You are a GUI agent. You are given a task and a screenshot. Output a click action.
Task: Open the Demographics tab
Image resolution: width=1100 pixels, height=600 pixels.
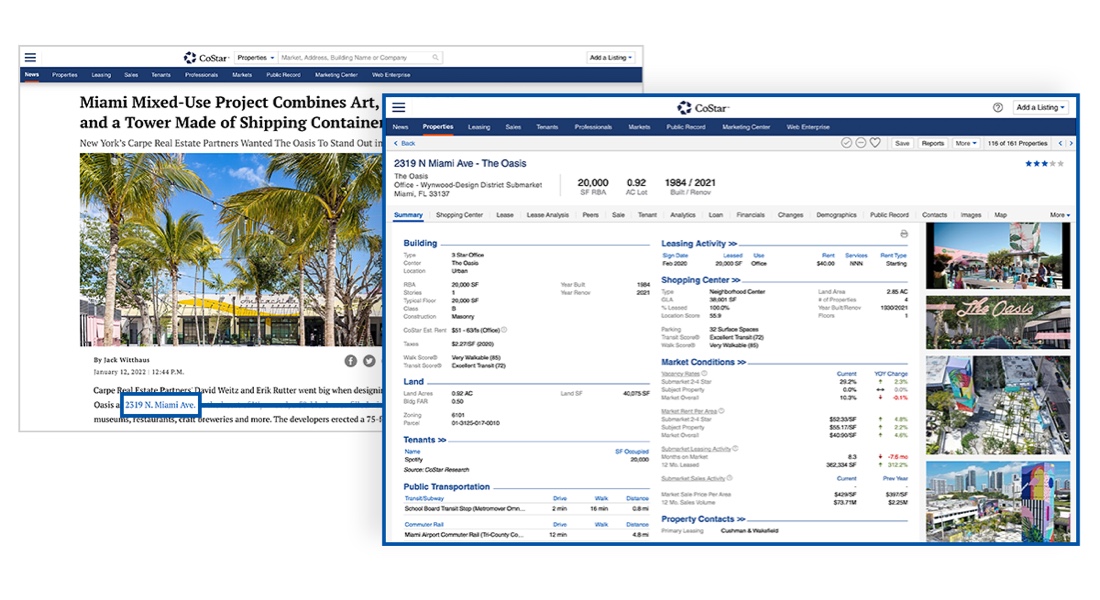click(x=836, y=215)
